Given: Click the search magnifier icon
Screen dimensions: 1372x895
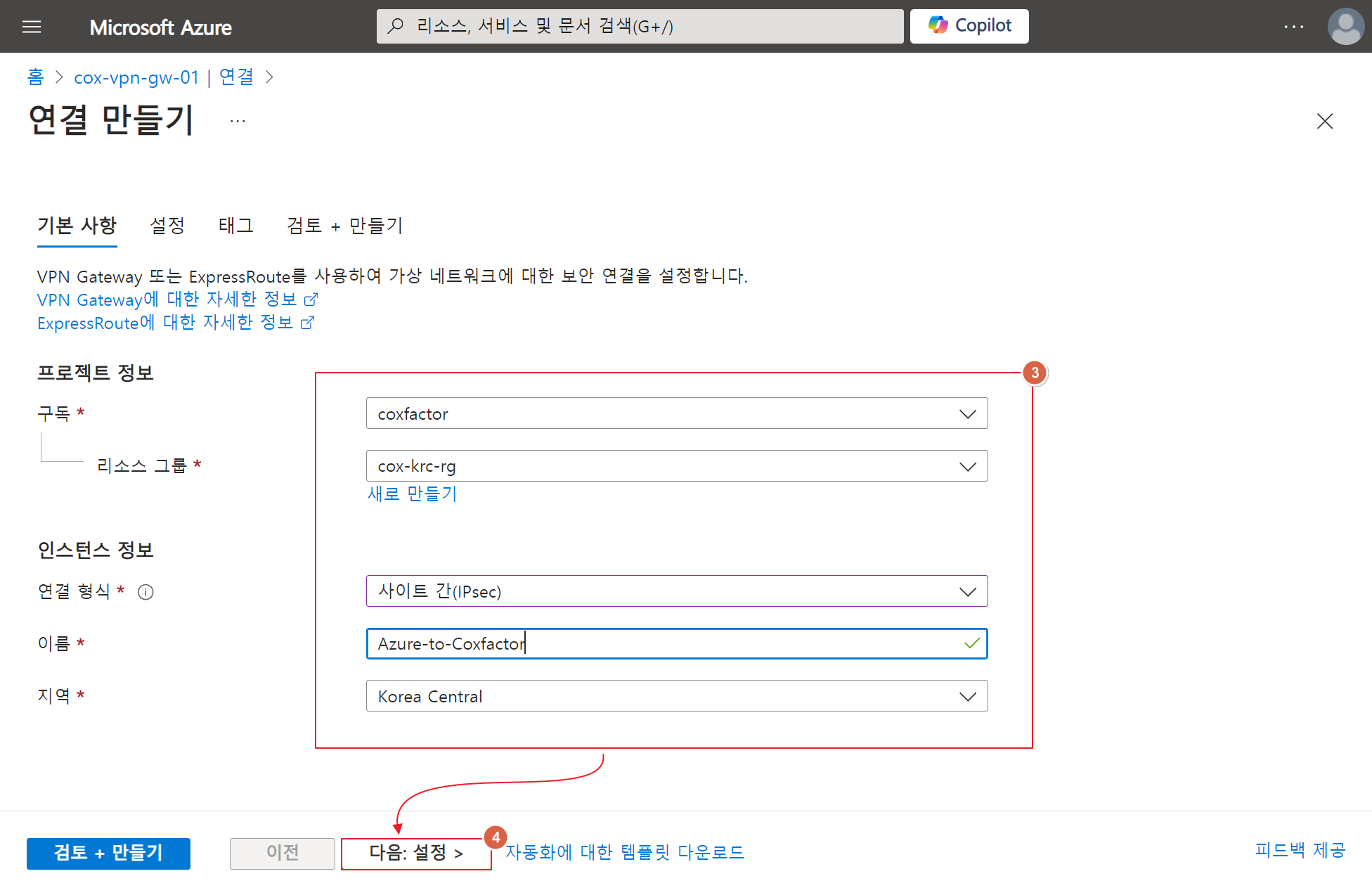Looking at the screenshot, I should click(x=396, y=26).
